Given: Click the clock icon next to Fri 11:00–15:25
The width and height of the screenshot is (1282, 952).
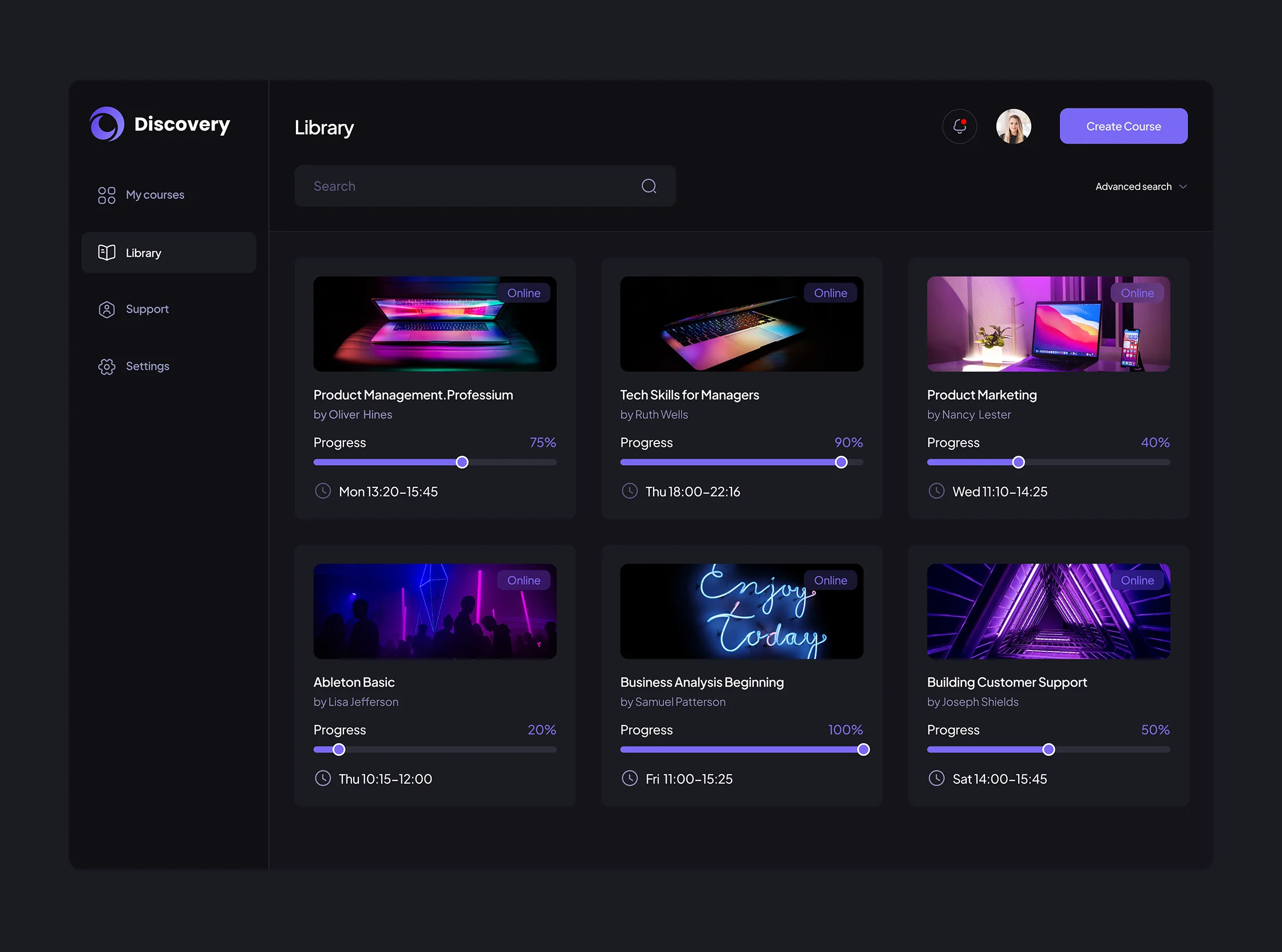Looking at the screenshot, I should [x=630, y=779].
